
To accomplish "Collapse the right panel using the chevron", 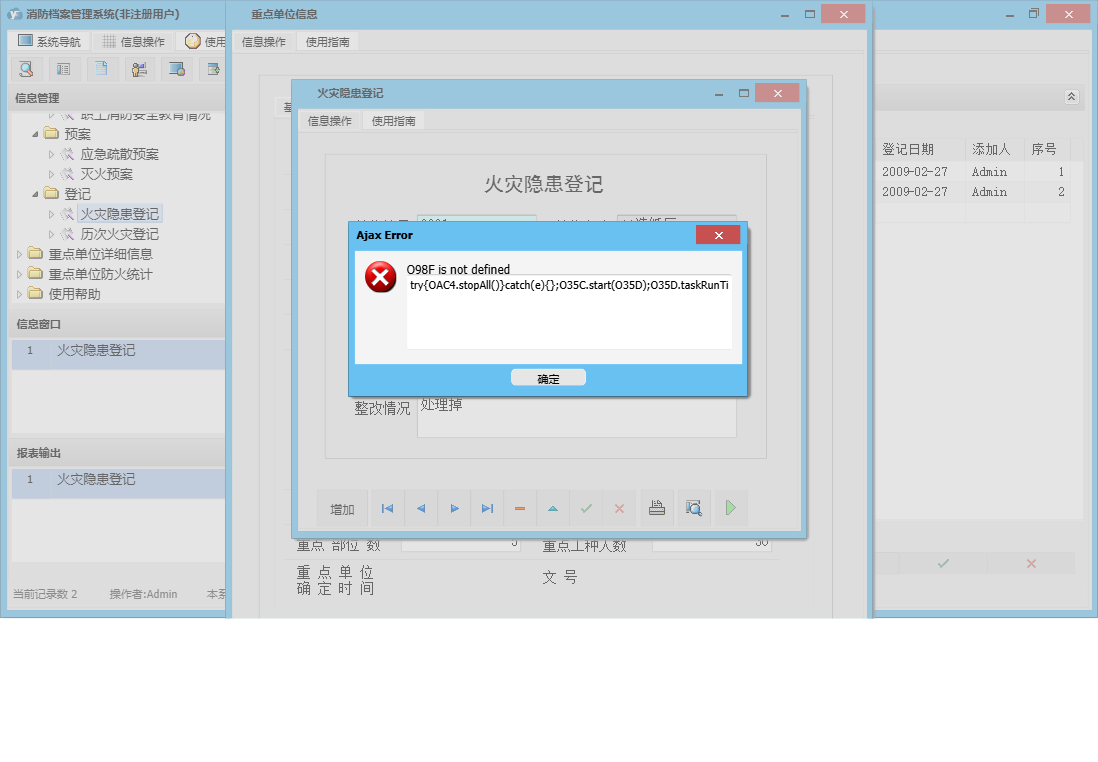I will pyautogui.click(x=1070, y=97).
